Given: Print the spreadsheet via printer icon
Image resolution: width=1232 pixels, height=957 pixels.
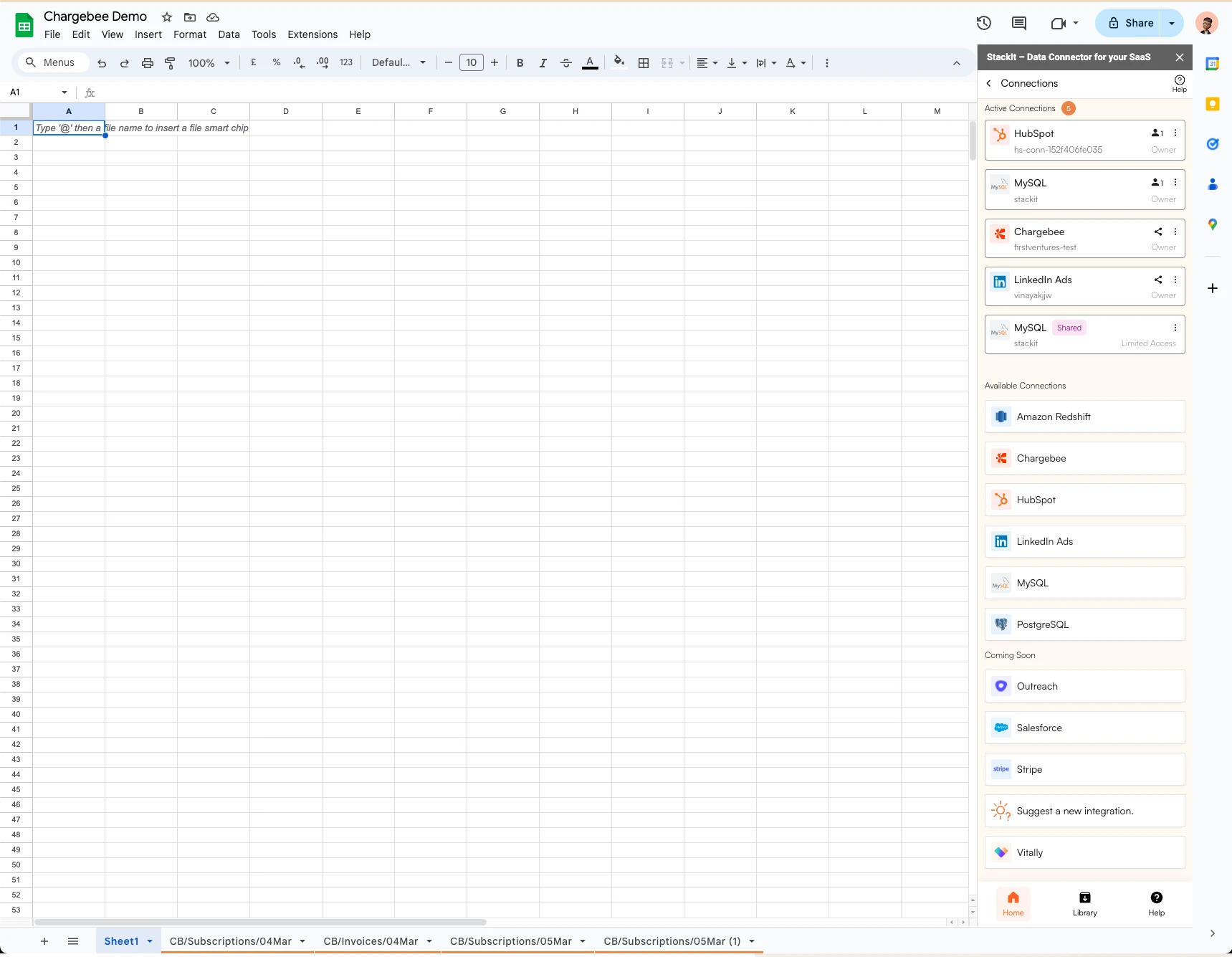Looking at the screenshot, I should [148, 63].
